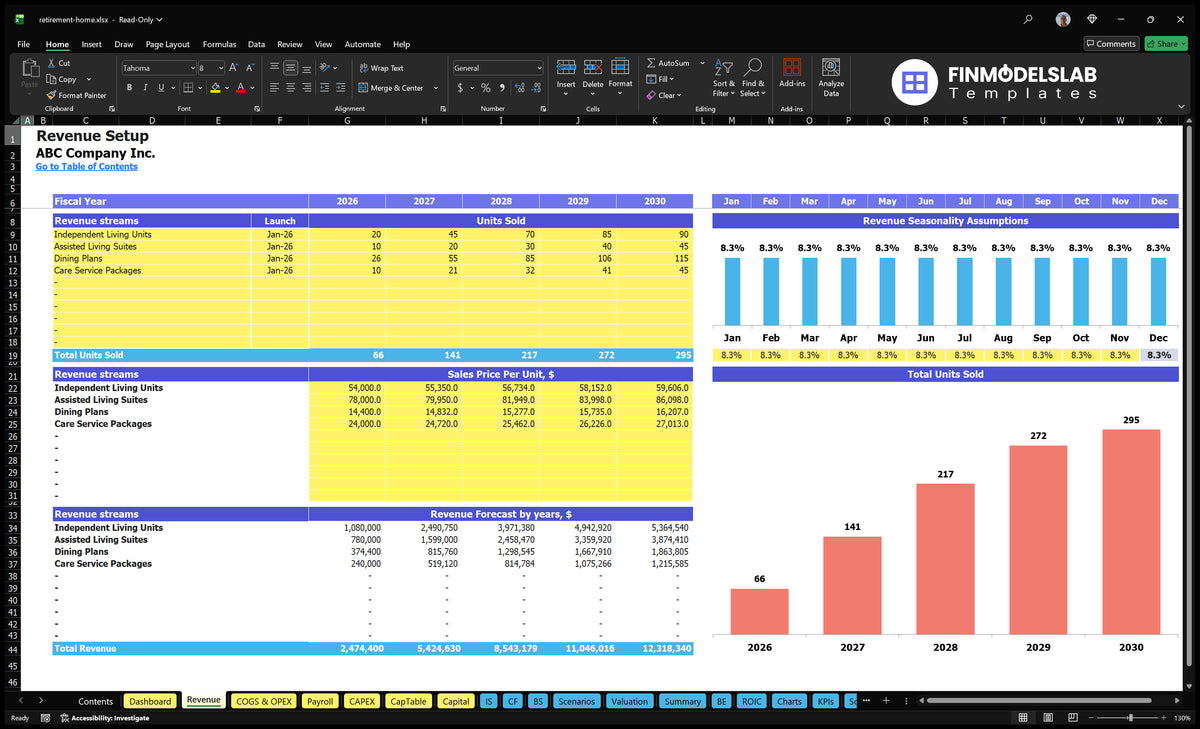Image resolution: width=1200 pixels, height=729 pixels.
Task: Switch to the Formulas tab
Action: pyautogui.click(x=219, y=44)
